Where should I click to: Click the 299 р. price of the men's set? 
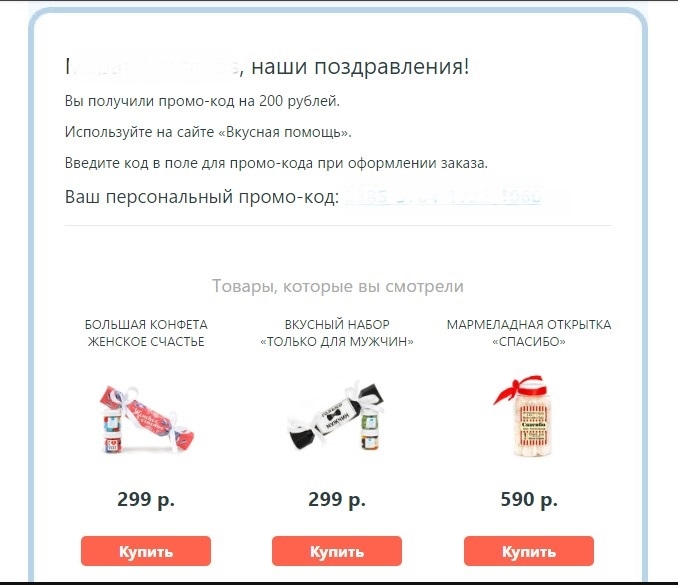point(337,499)
